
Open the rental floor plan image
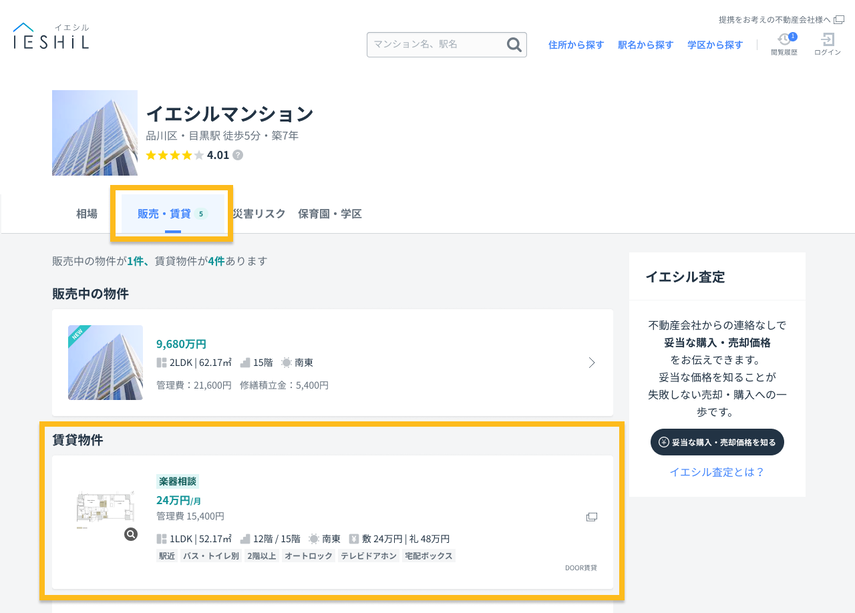click(105, 510)
